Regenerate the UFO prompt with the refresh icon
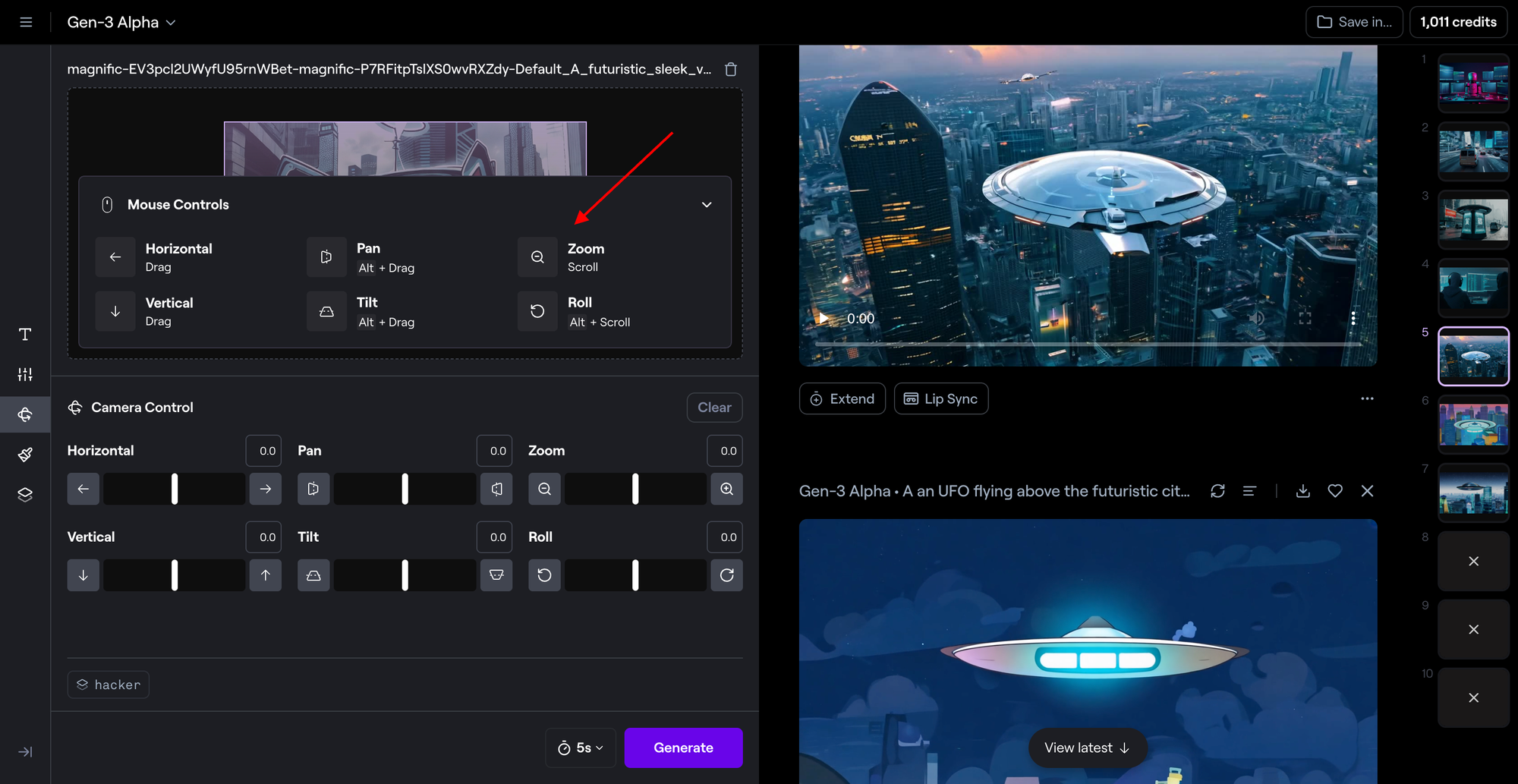The height and width of the screenshot is (784, 1518). (1217, 490)
